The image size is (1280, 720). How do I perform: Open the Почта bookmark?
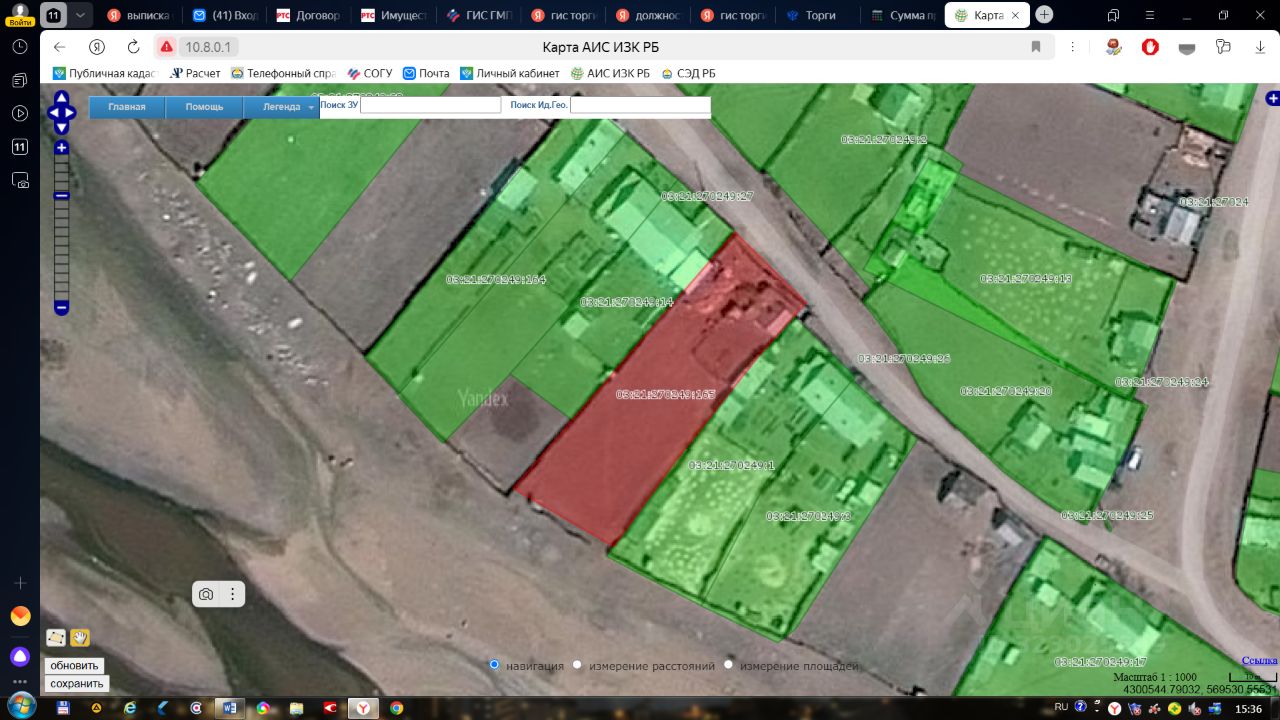pos(426,73)
